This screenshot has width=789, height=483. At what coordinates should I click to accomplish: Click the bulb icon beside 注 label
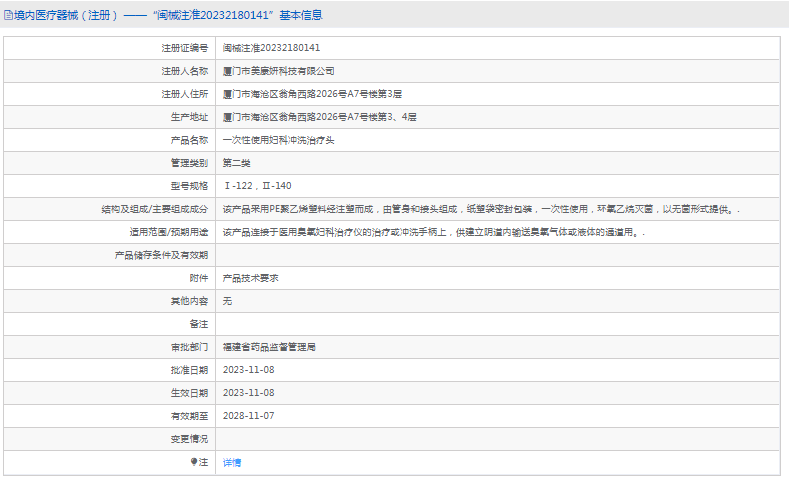click(x=194, y=461)
